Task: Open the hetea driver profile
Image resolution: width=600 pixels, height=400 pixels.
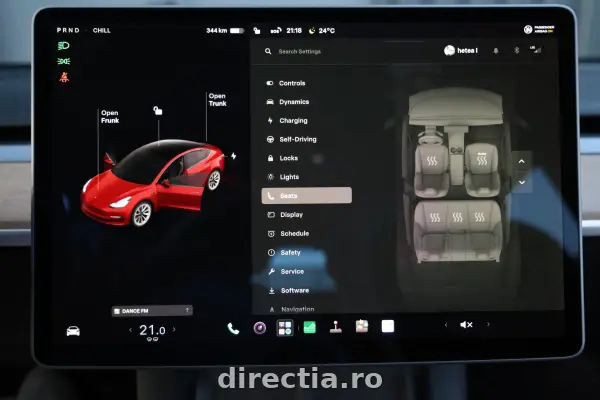Action: [x=461, y=51]
